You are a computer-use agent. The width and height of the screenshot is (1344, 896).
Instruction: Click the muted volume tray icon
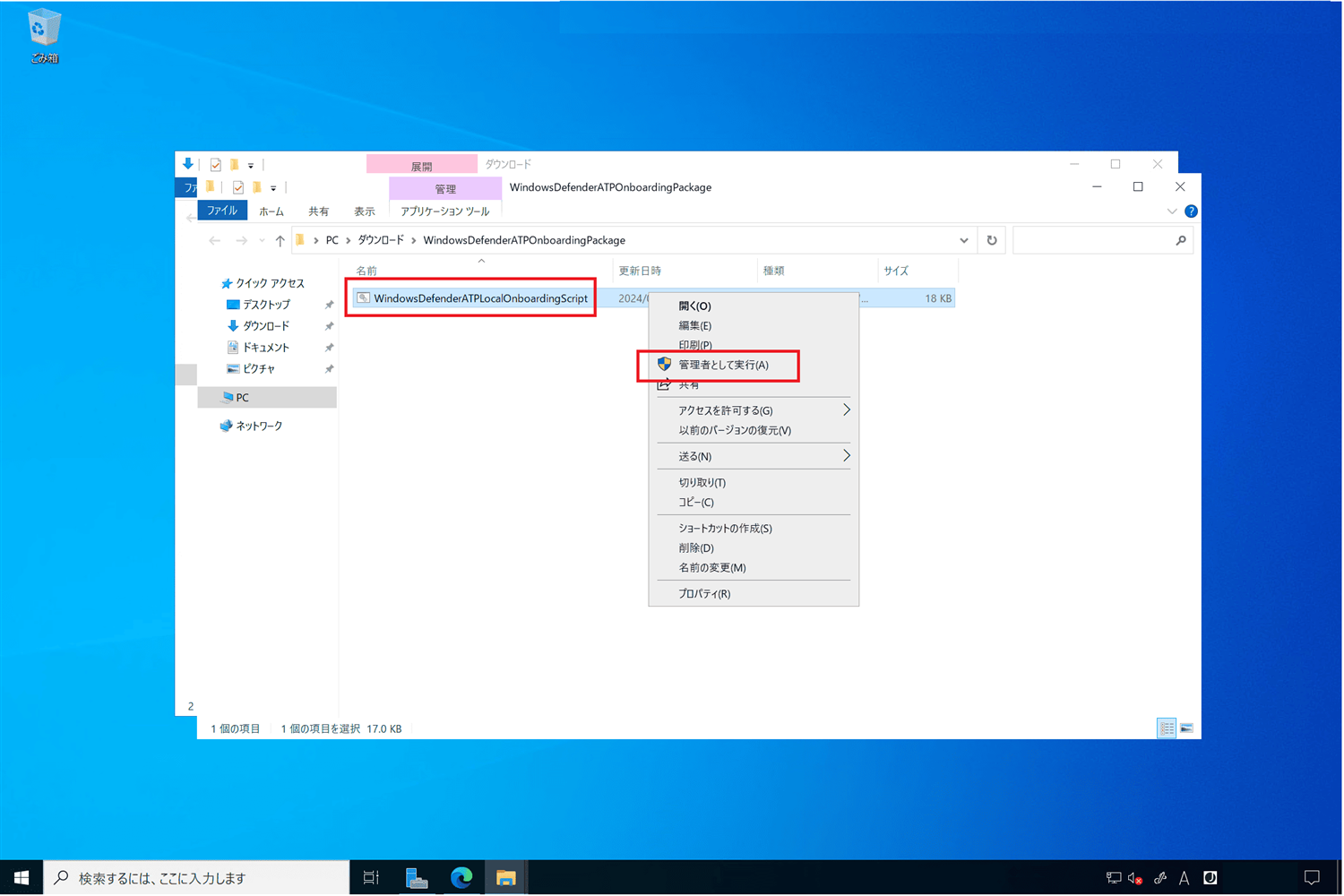click(x=1135, y=878)
